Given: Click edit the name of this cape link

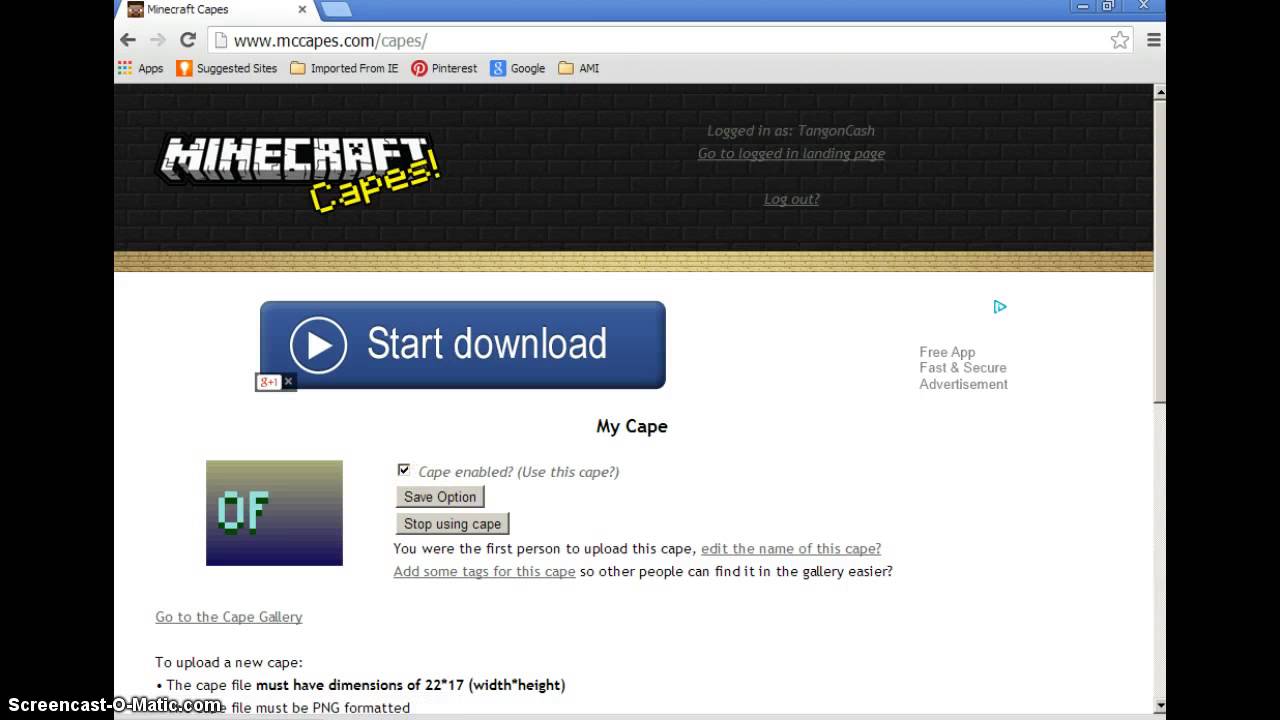Looking at the screenshot, I should coord(791,549).
